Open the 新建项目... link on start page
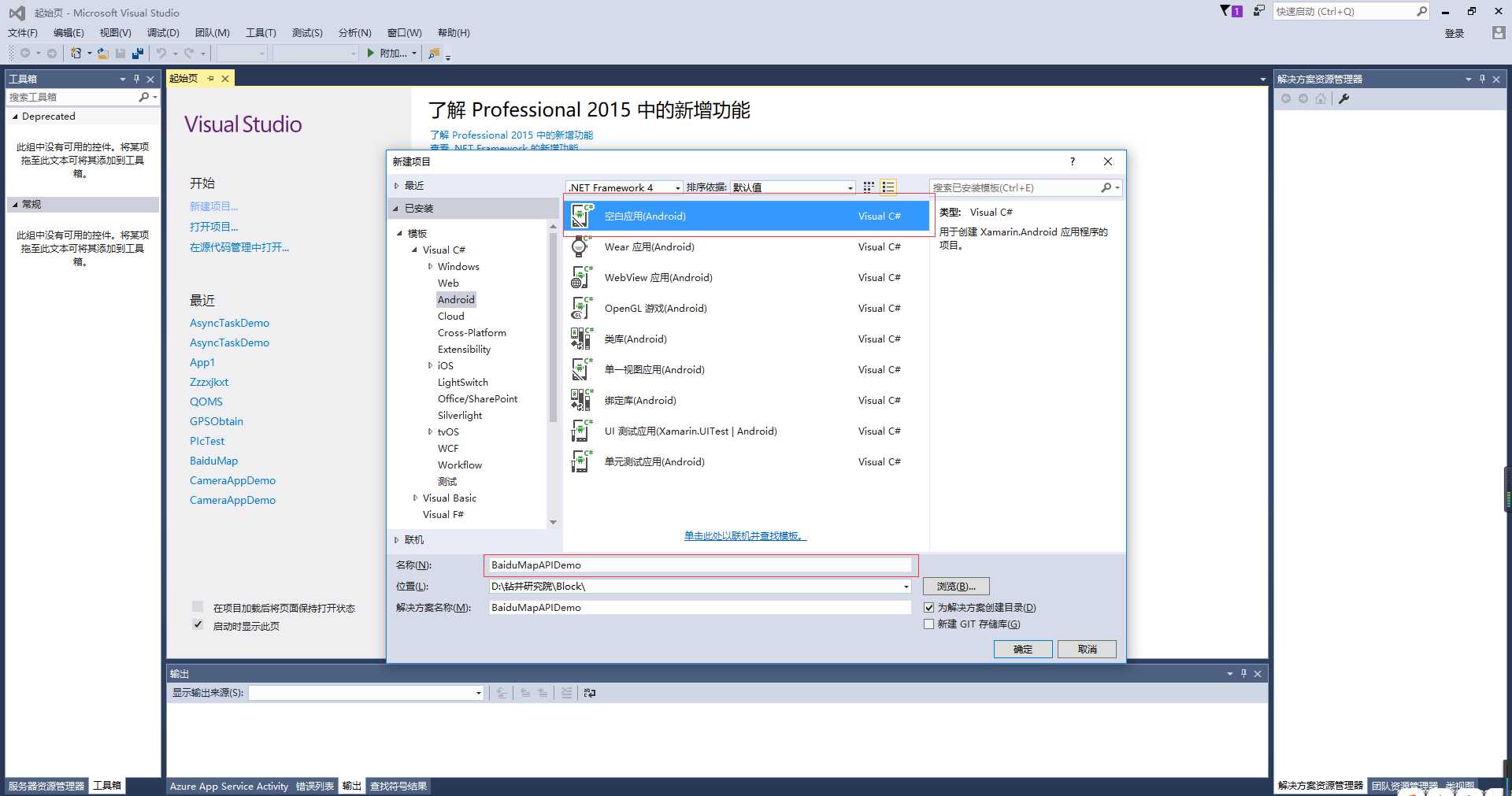Image resolution: width=1512 pixels, height=796 pixels. click(x=213, y=206)
